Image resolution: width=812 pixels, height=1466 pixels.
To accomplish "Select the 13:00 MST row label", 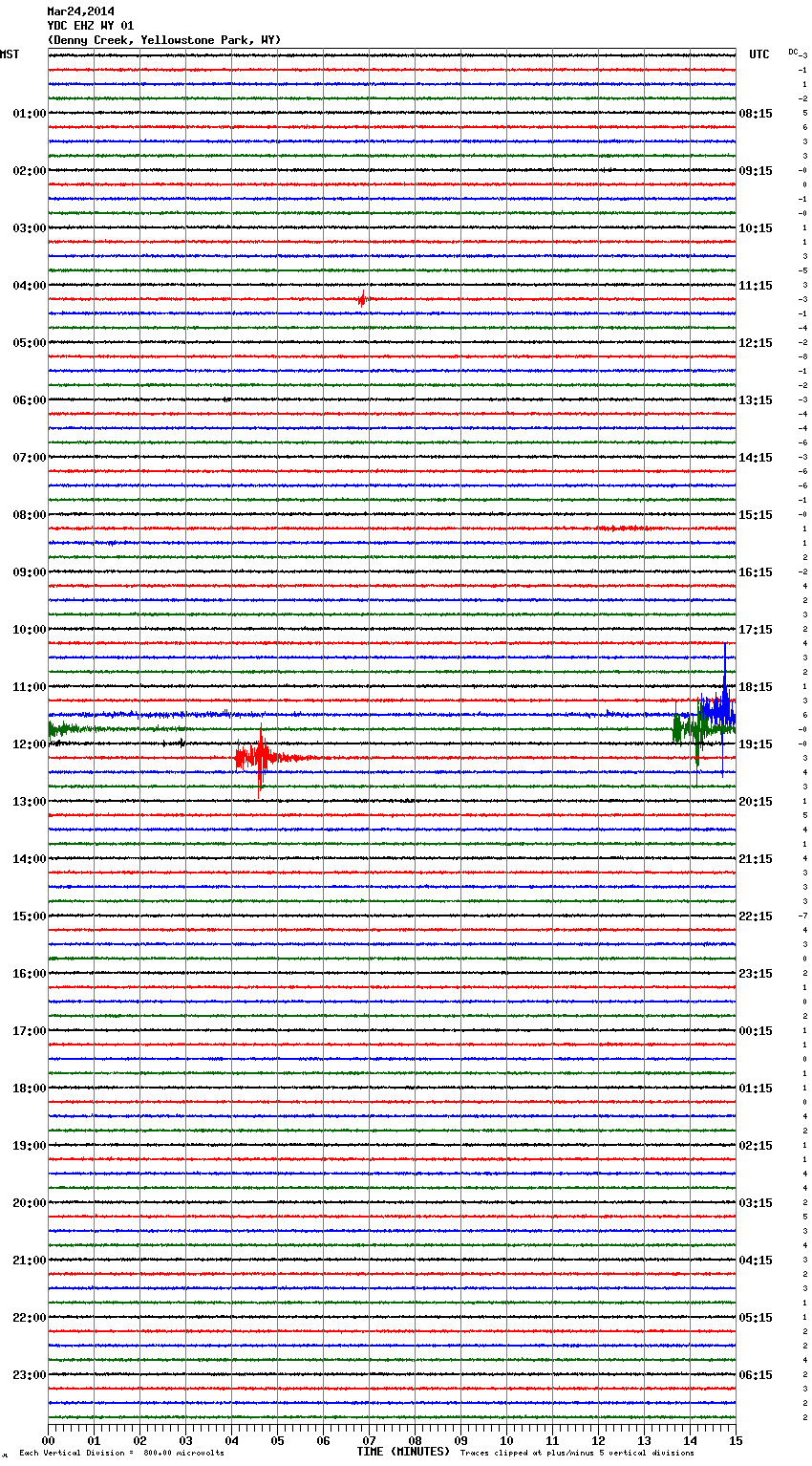I will tap(30, 802).
